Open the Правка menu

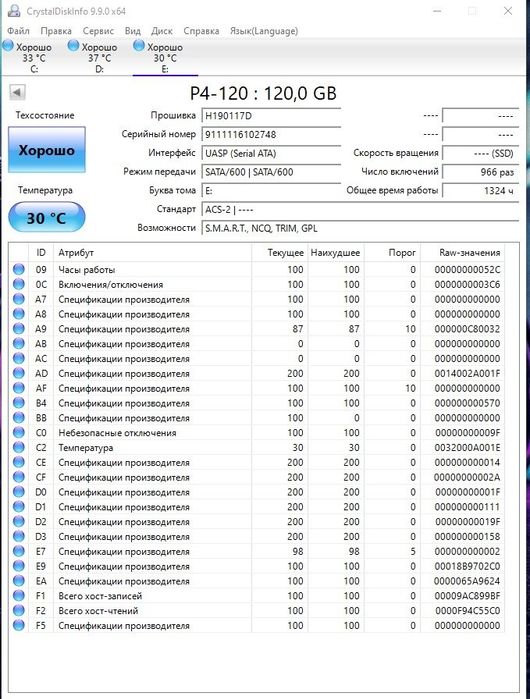click(56, 31)
